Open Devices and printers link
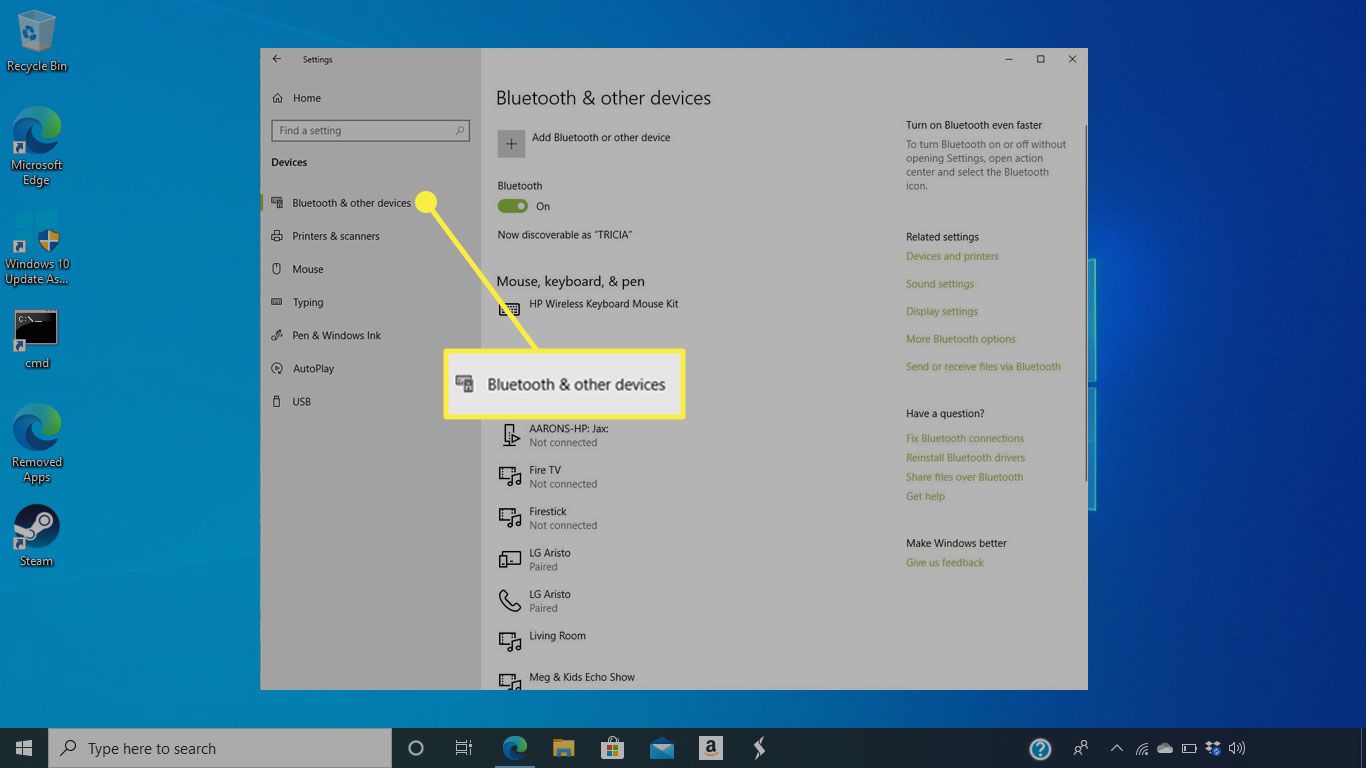This screenshot has width=1366, height=768. 952,256
